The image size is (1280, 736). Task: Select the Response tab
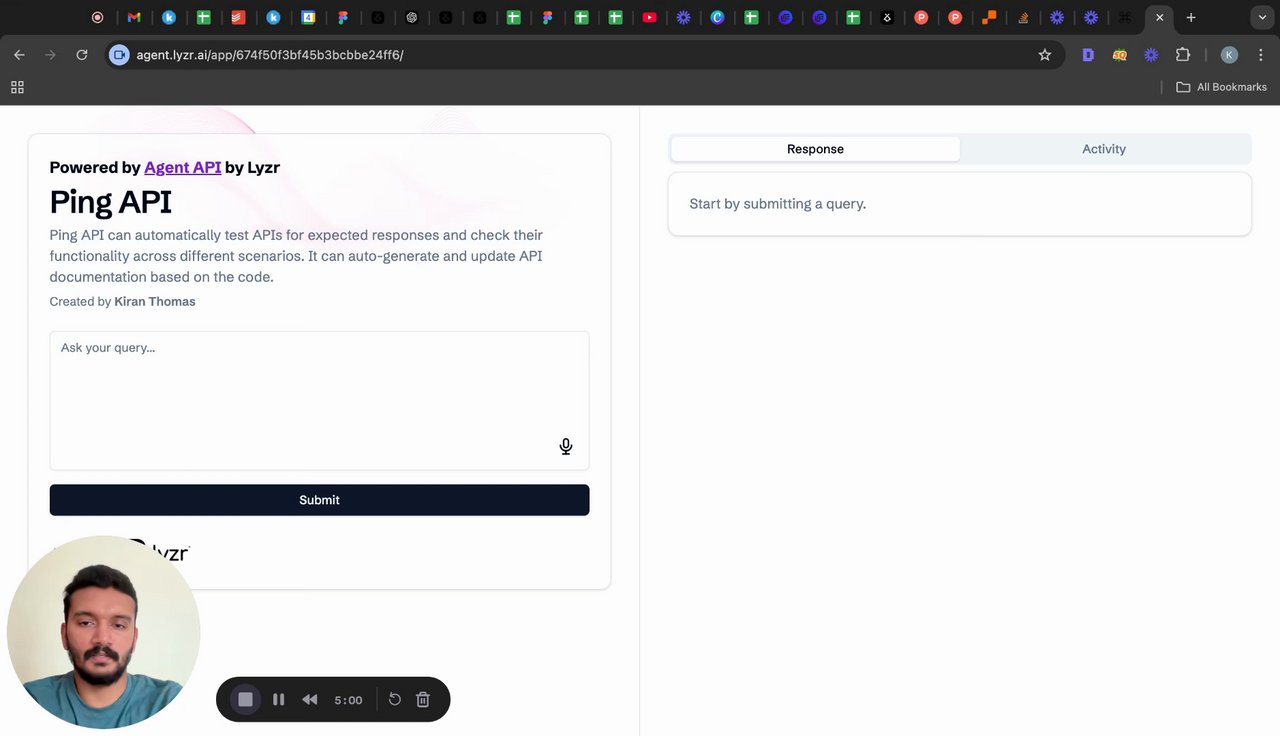click(x=815, y=149)
